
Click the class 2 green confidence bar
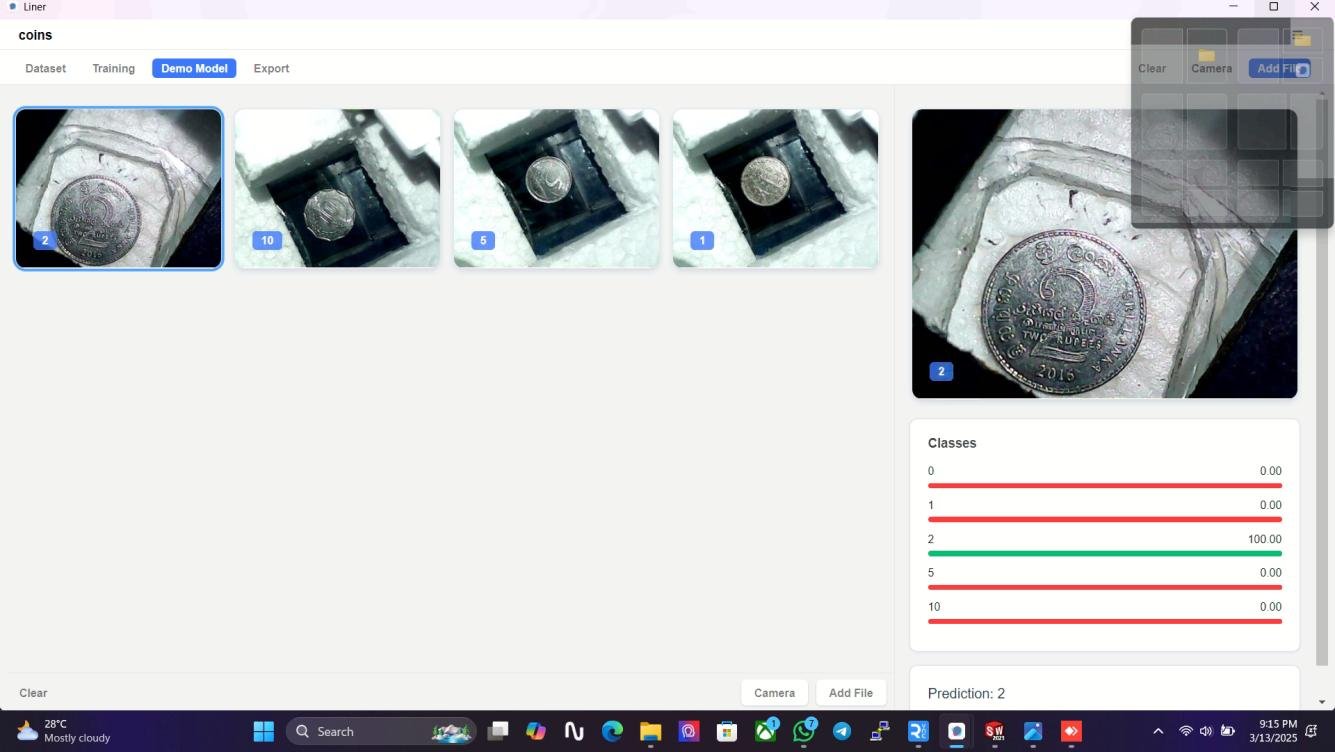coord(1104,553)
